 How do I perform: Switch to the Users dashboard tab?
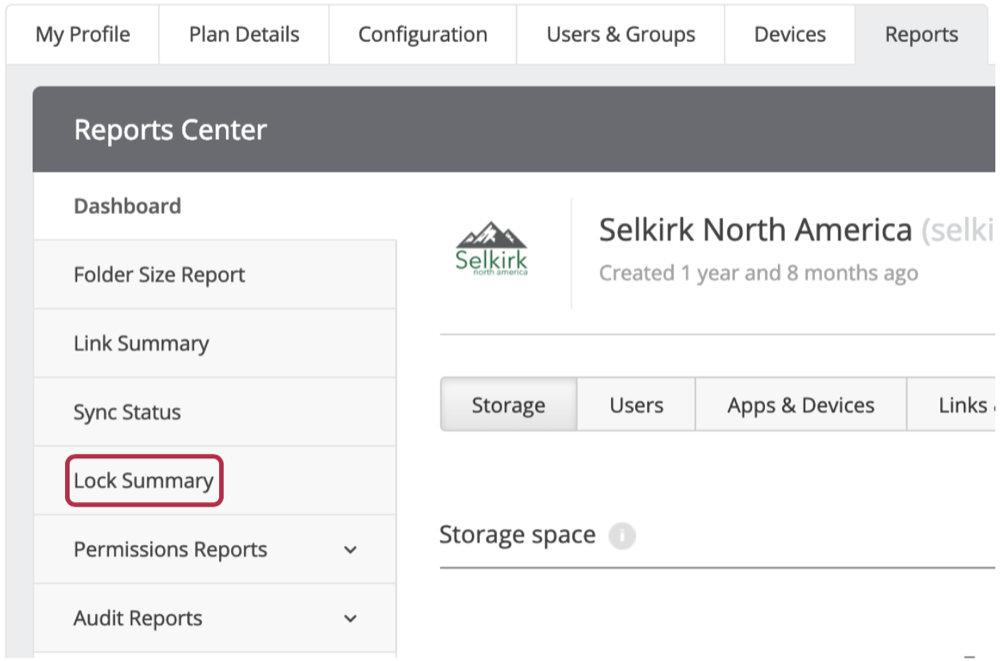[636, 405]
